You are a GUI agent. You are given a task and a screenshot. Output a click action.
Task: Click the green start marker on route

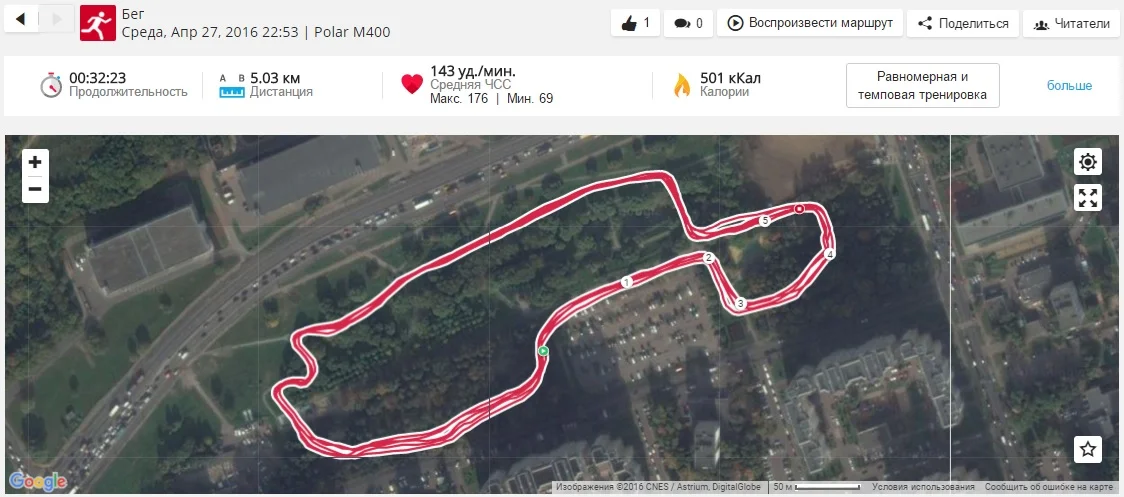(x=543, y=351)
